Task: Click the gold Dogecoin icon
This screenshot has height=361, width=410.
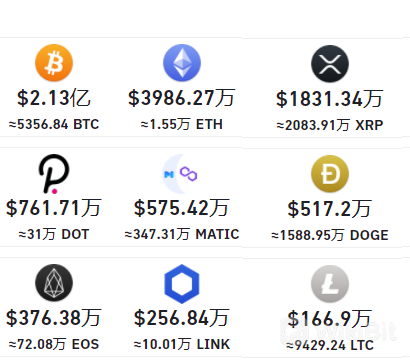Action: click(x=330, y=174)
